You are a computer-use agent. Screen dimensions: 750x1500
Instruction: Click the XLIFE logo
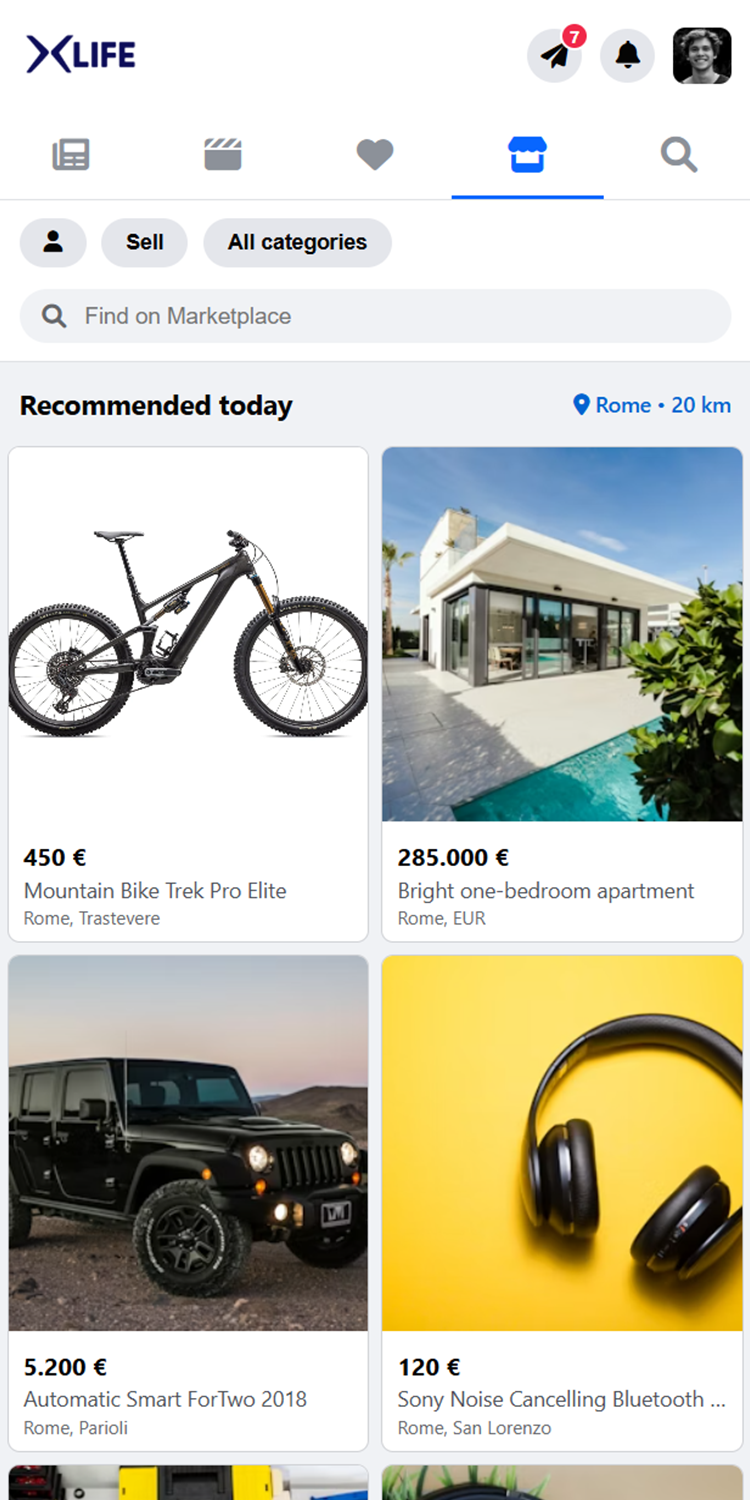(81, 54)
